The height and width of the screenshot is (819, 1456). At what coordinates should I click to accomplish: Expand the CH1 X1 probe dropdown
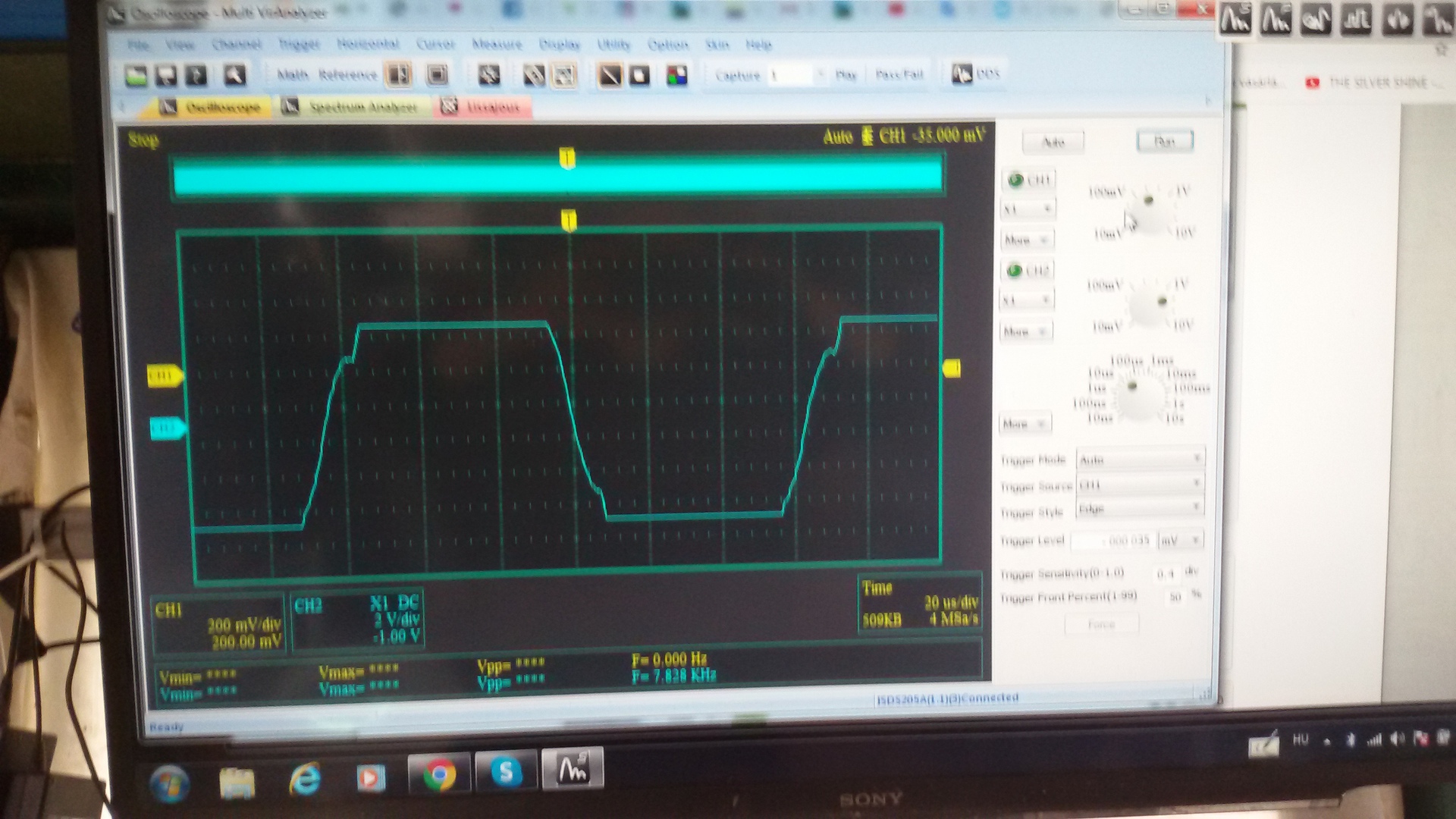click(1028, 209)
